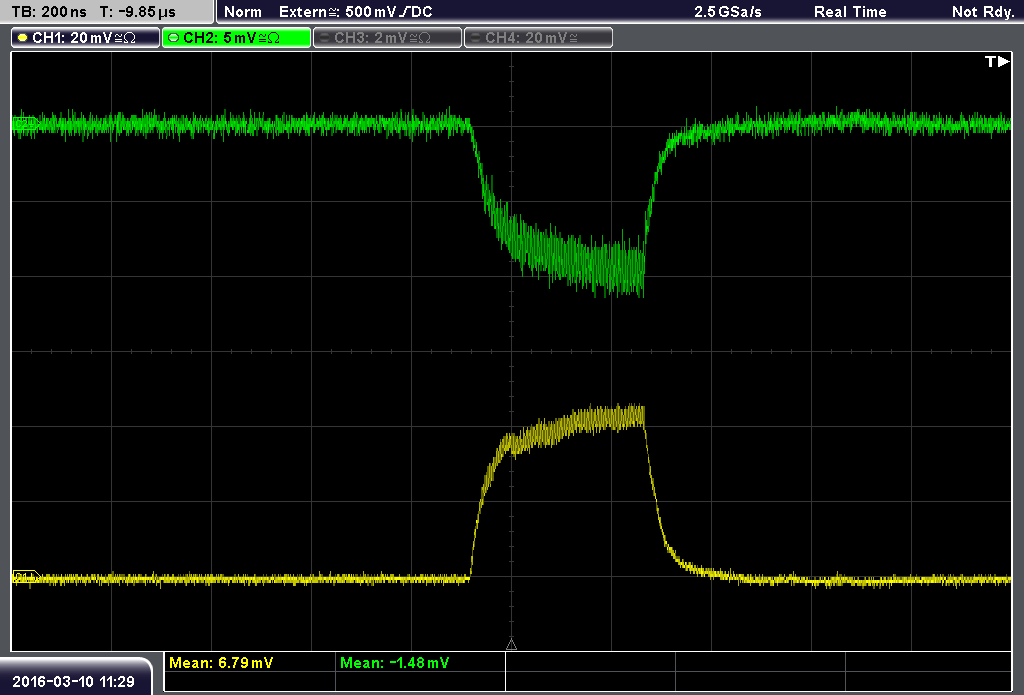Screen dimensions: 1024x695
Task: Click the trigger T arrow marker at top right
Action: (x=997, y=61)
